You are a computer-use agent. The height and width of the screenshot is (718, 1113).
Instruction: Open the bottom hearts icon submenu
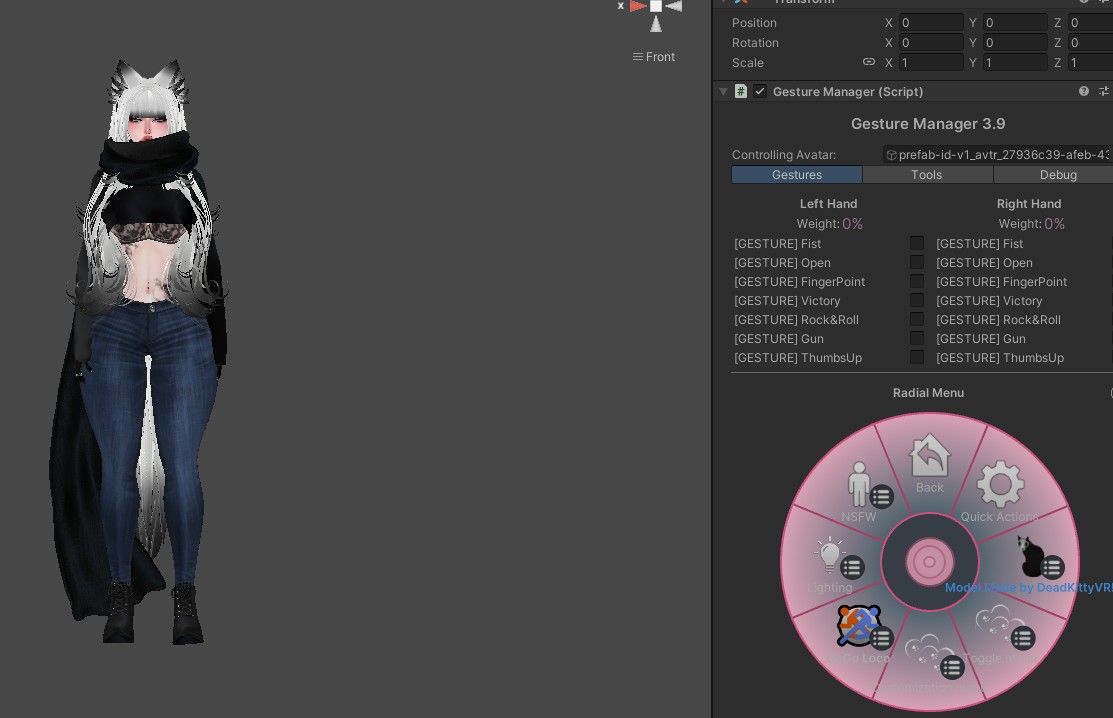point(929,651)
